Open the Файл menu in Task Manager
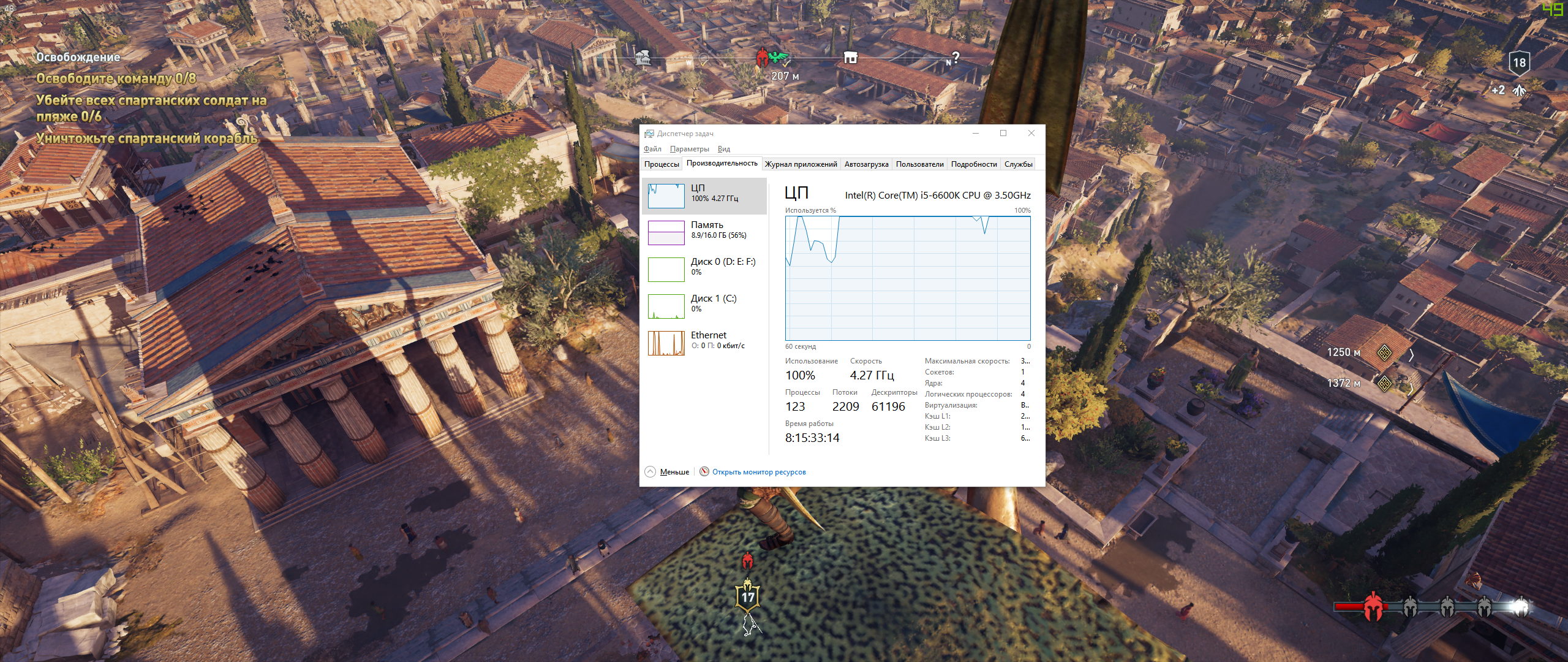This screenshot has height=662, width=1568. pyautogui.click(x=652, y=149)
